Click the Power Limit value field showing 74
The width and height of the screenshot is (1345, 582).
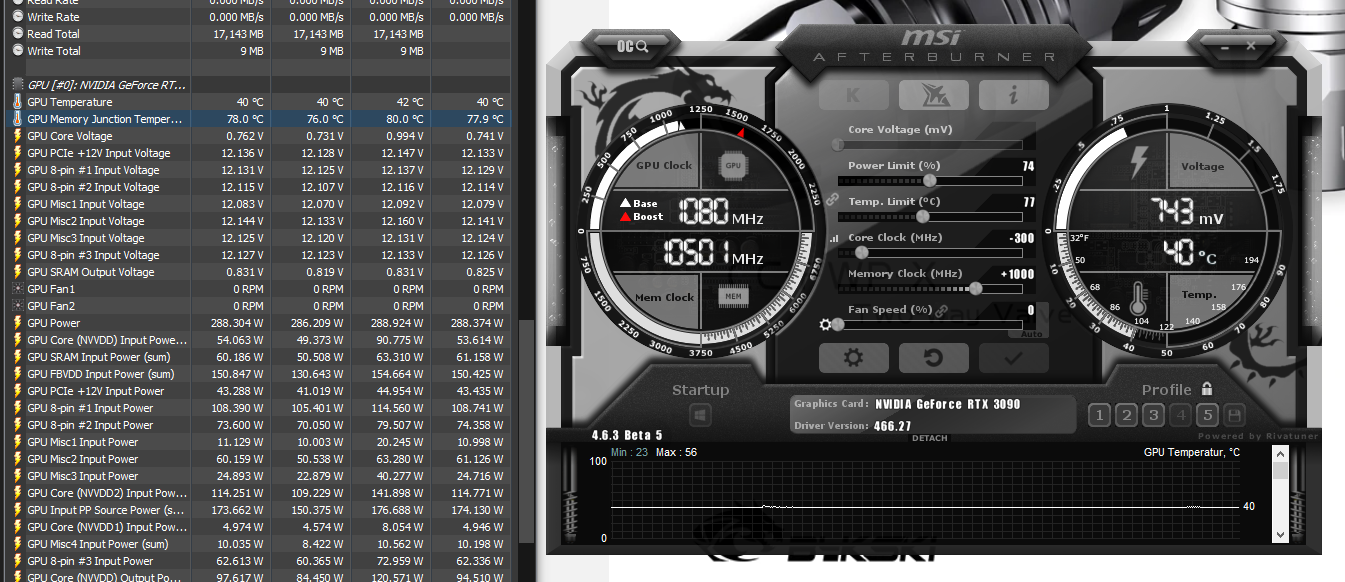[x=1028, y=166]
